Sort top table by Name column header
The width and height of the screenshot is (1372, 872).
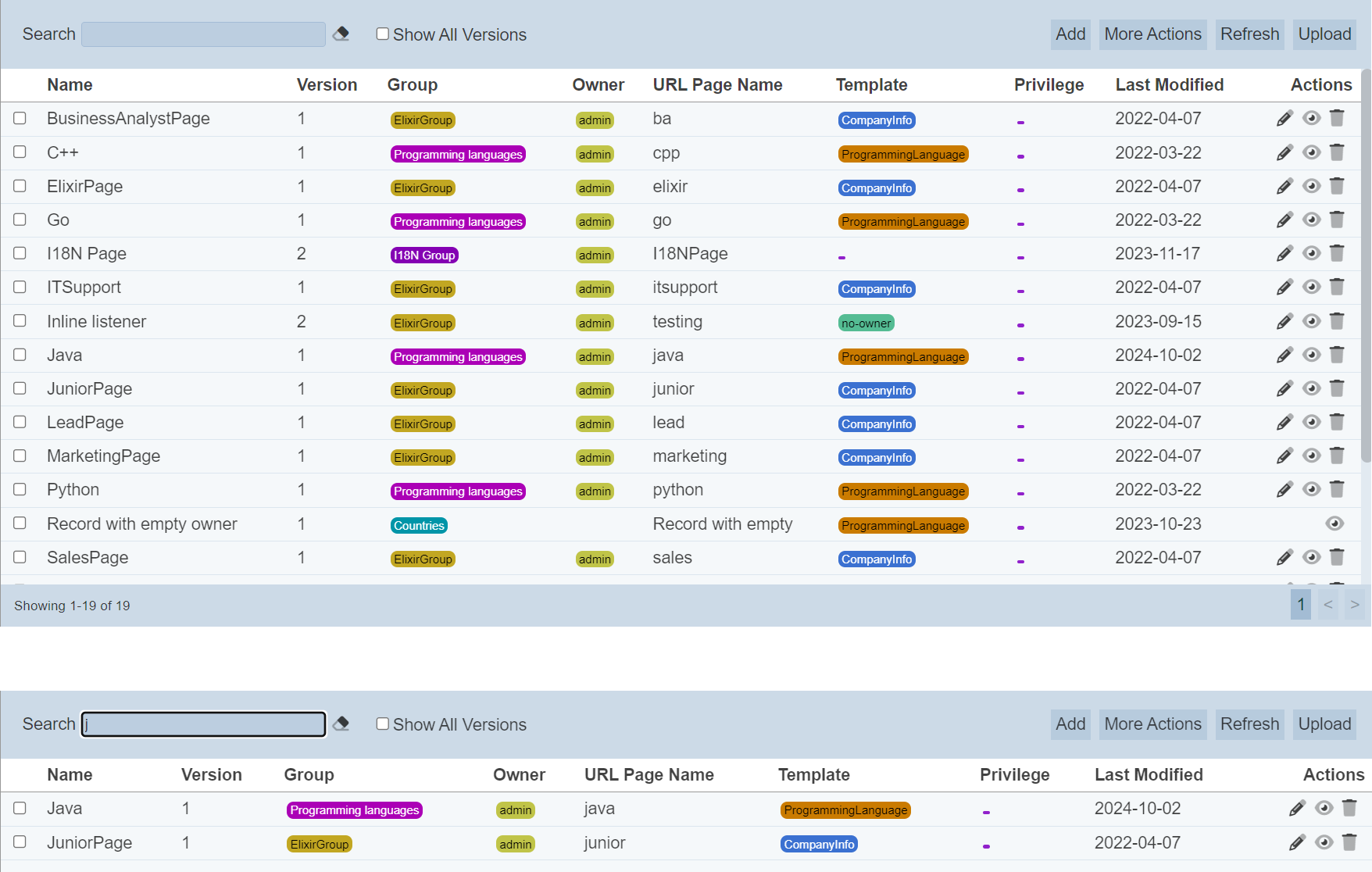(70, 85)
